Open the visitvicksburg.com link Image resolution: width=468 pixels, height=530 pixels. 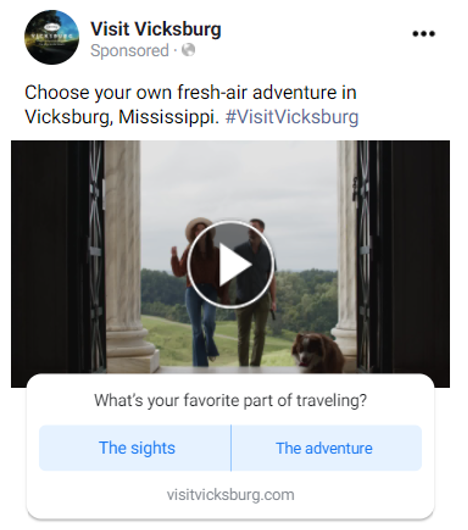point(230,495)
